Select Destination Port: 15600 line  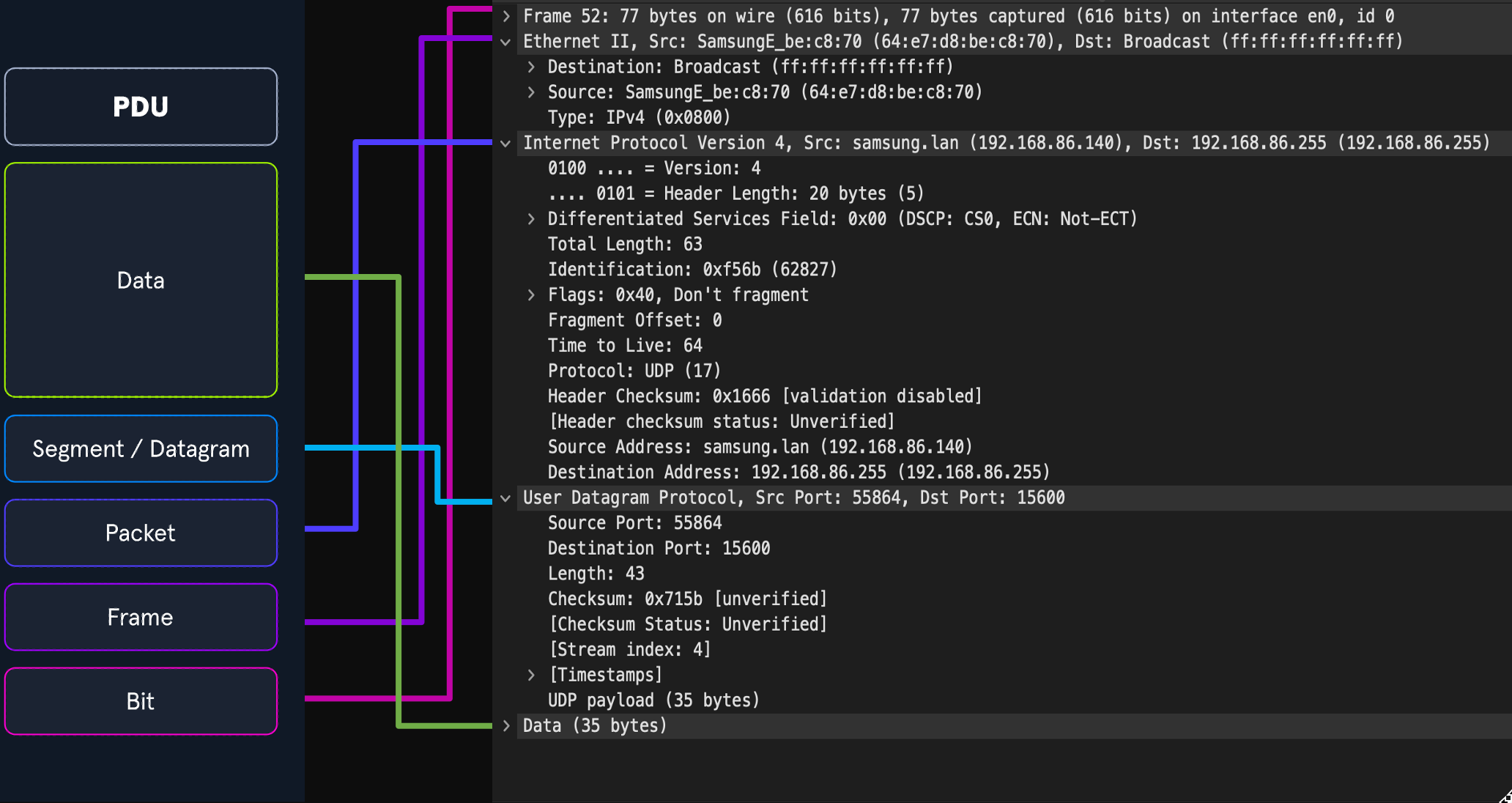[x=659, y=549]
